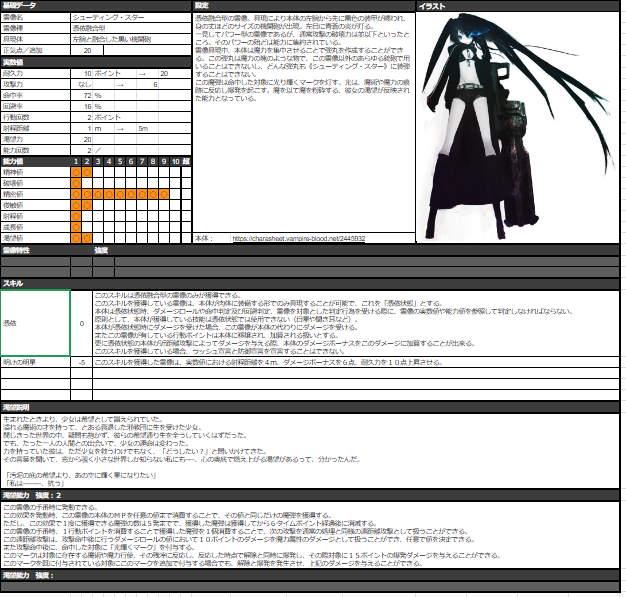Screen dimensions: 626x597
Task: Click the 本体： label cell
Action: coord(212,238)
